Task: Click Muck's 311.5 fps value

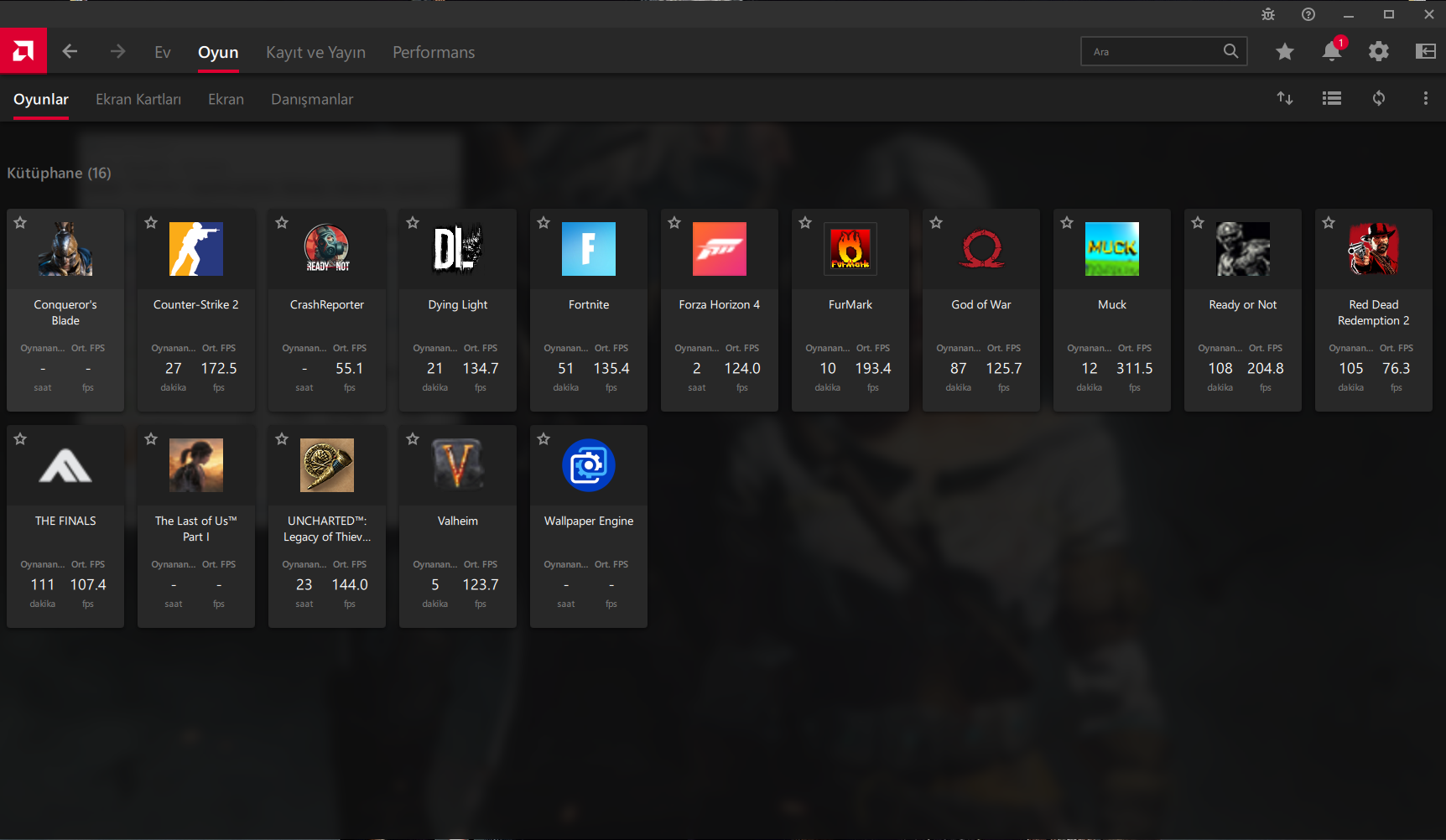Action: (1134, 368)
